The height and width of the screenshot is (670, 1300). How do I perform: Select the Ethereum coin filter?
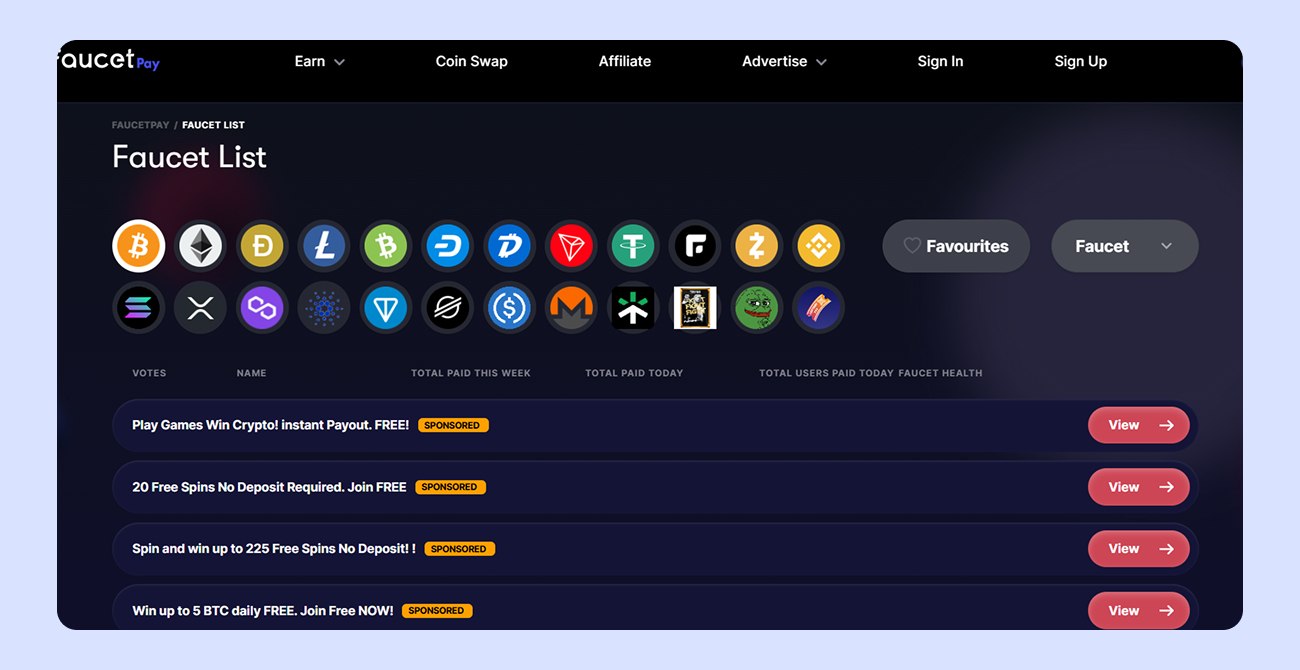[200, 246]
